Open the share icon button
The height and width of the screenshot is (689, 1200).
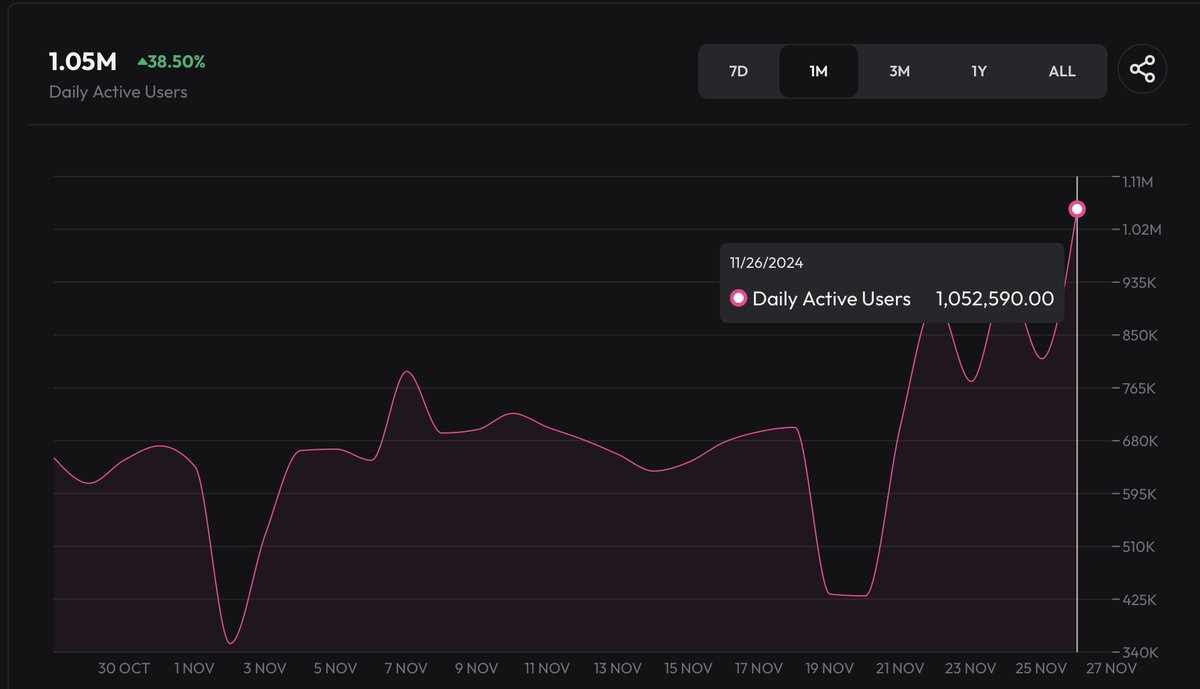point(1142,70)
